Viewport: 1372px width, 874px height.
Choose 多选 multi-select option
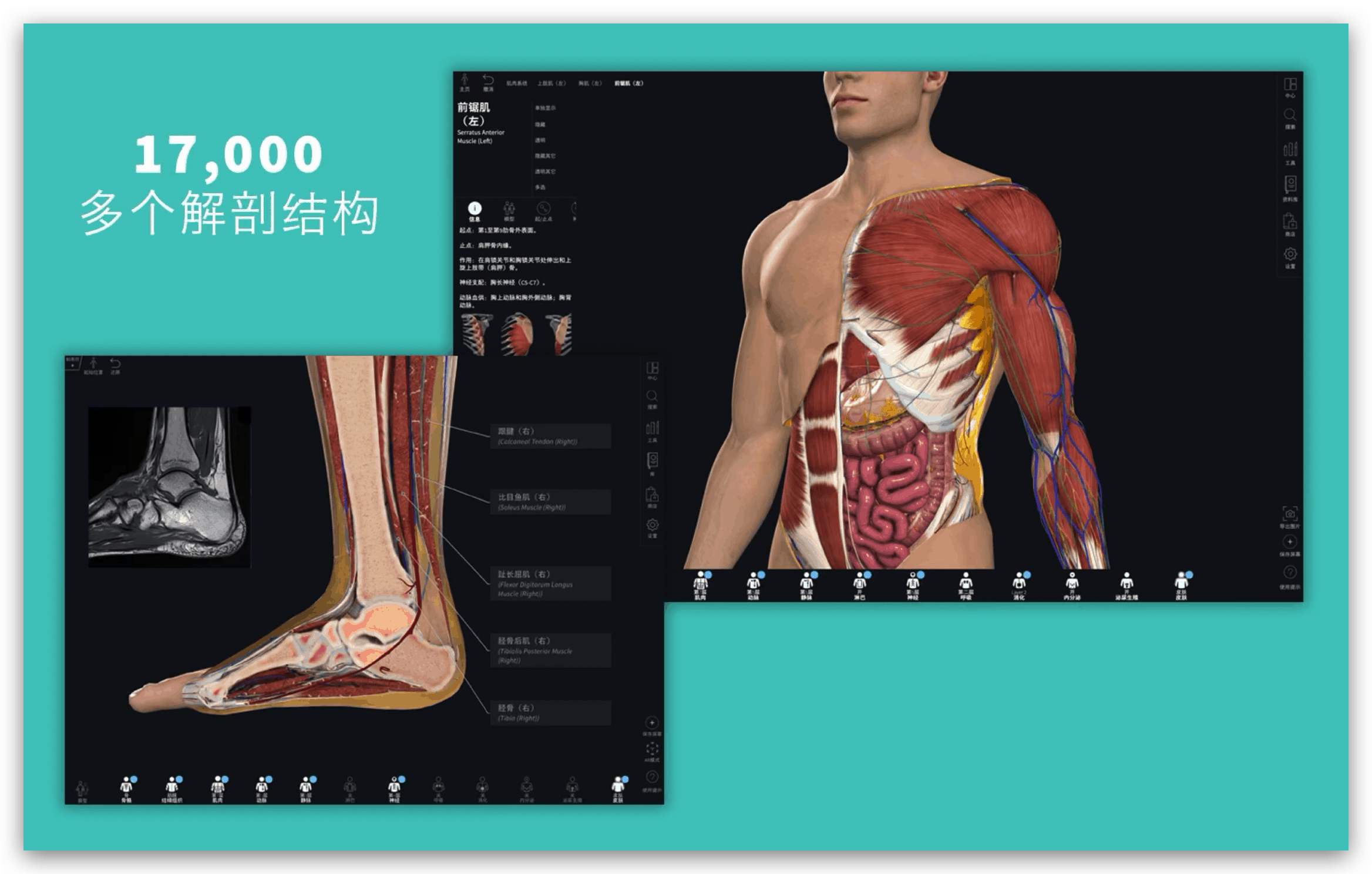pos(540,187)
